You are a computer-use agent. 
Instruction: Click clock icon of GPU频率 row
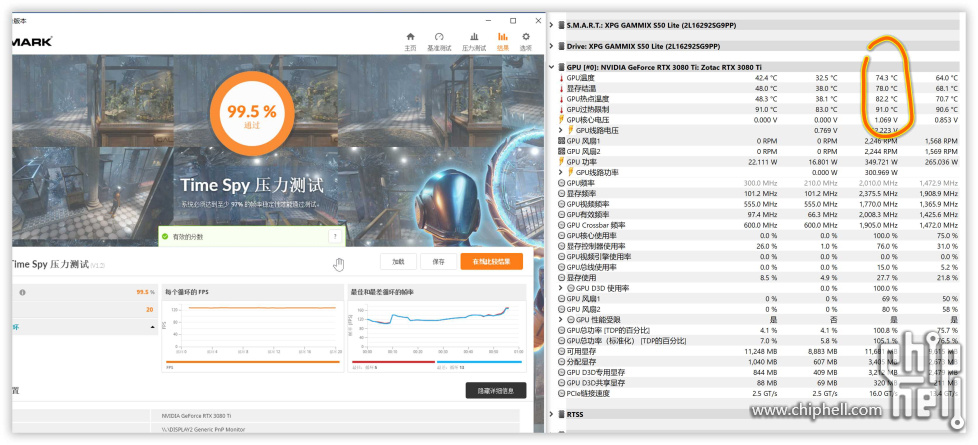click(561, 183)
